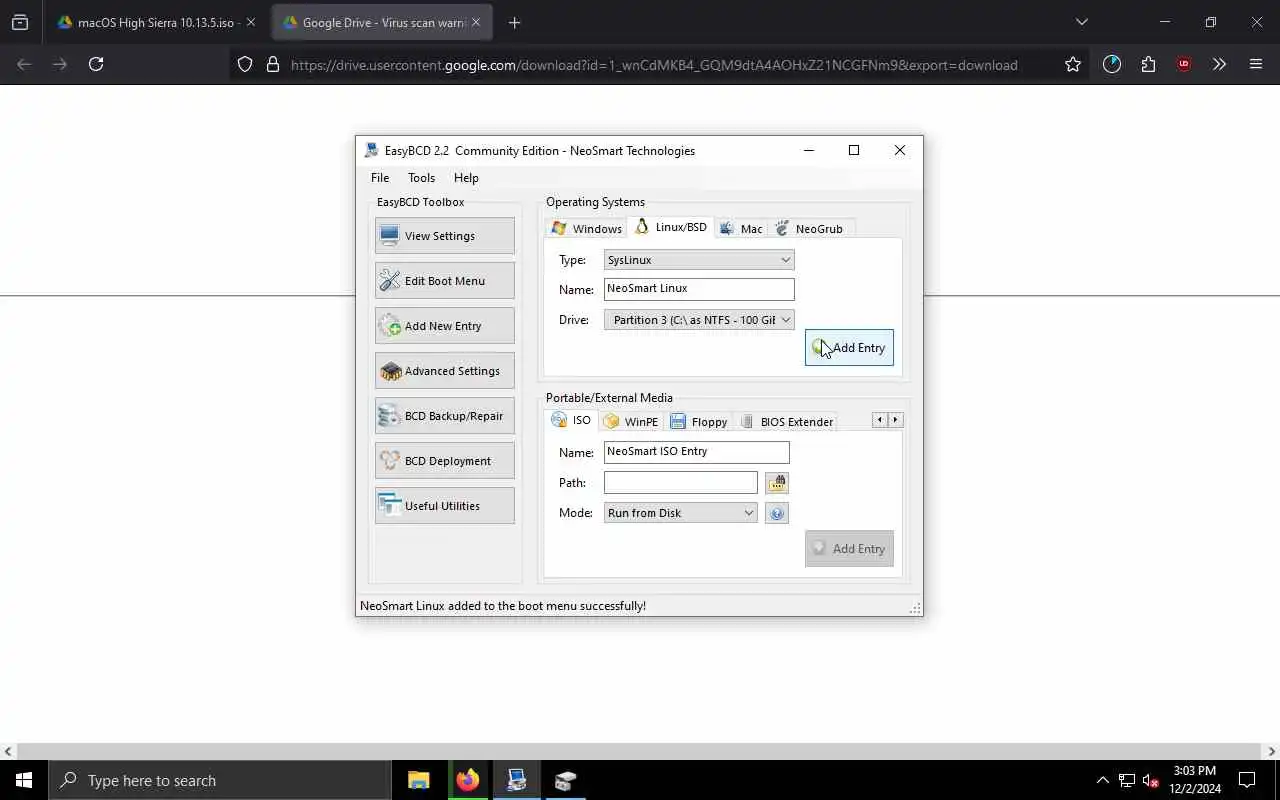Click the profile circle icon in browser toolbar
1280x800 pixels.
[1112, 65]
